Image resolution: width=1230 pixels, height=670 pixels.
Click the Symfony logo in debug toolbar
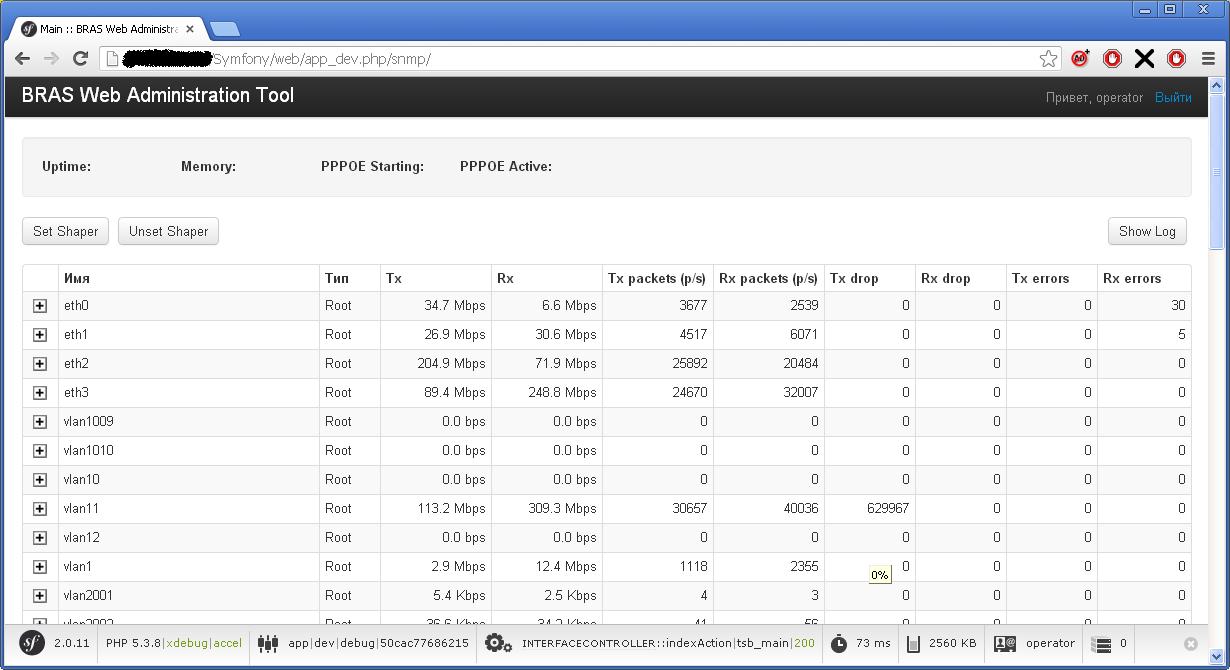(x=32, y=643)
